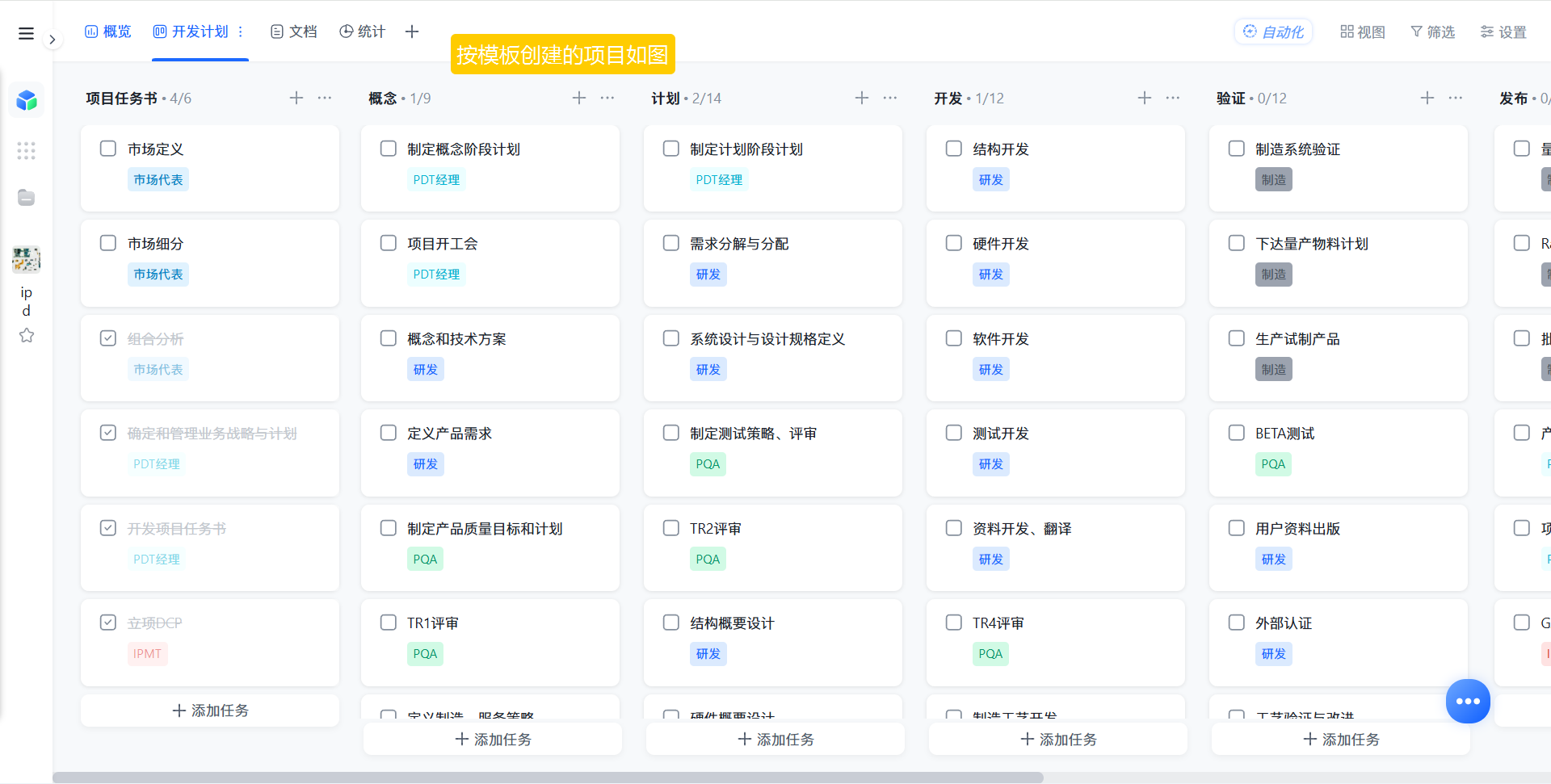Check the 结构开发 checkbox

coord(954,149)
